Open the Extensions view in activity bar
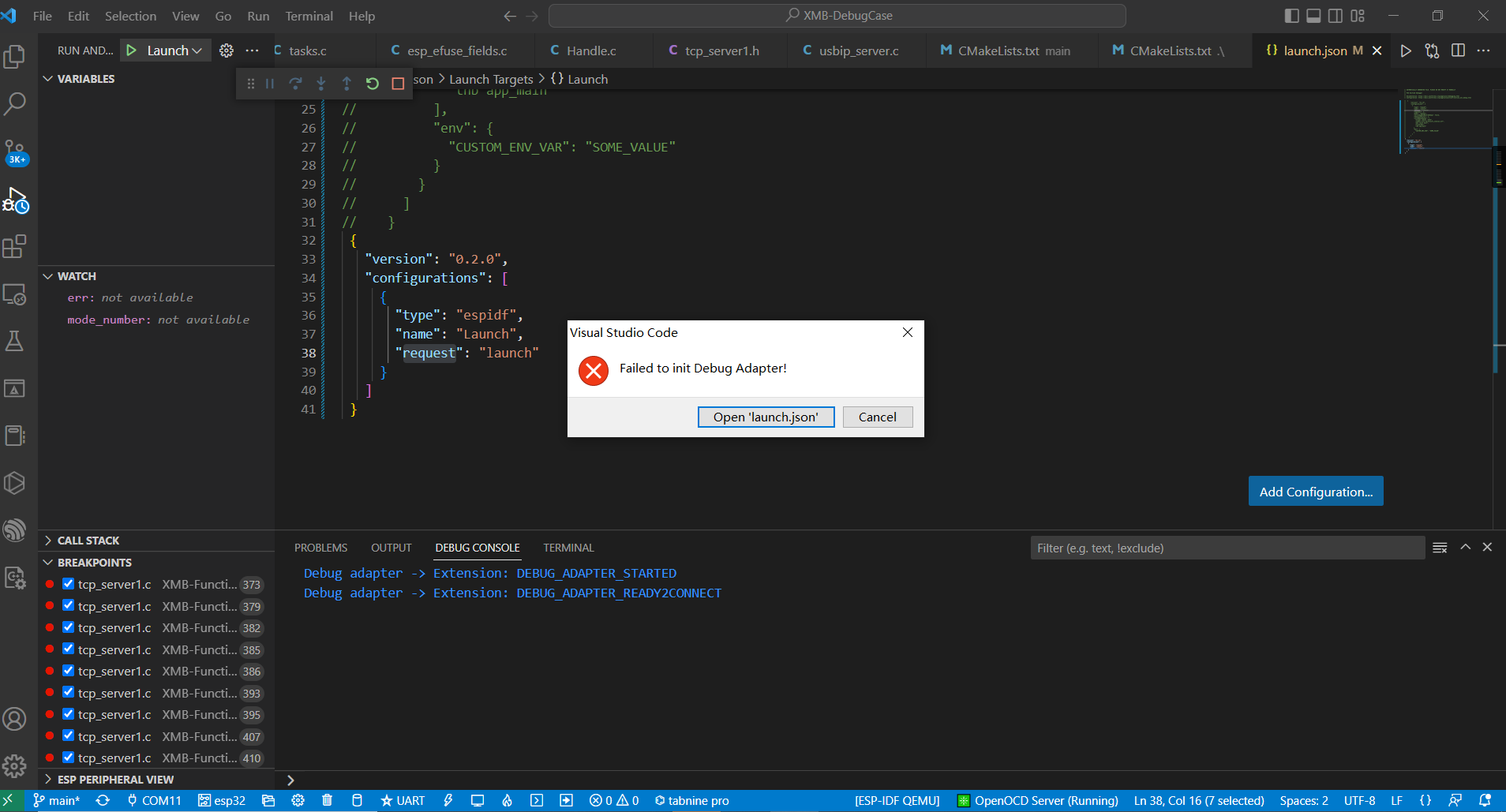This screenshot has height=812, width=1506. click(15, 246)
